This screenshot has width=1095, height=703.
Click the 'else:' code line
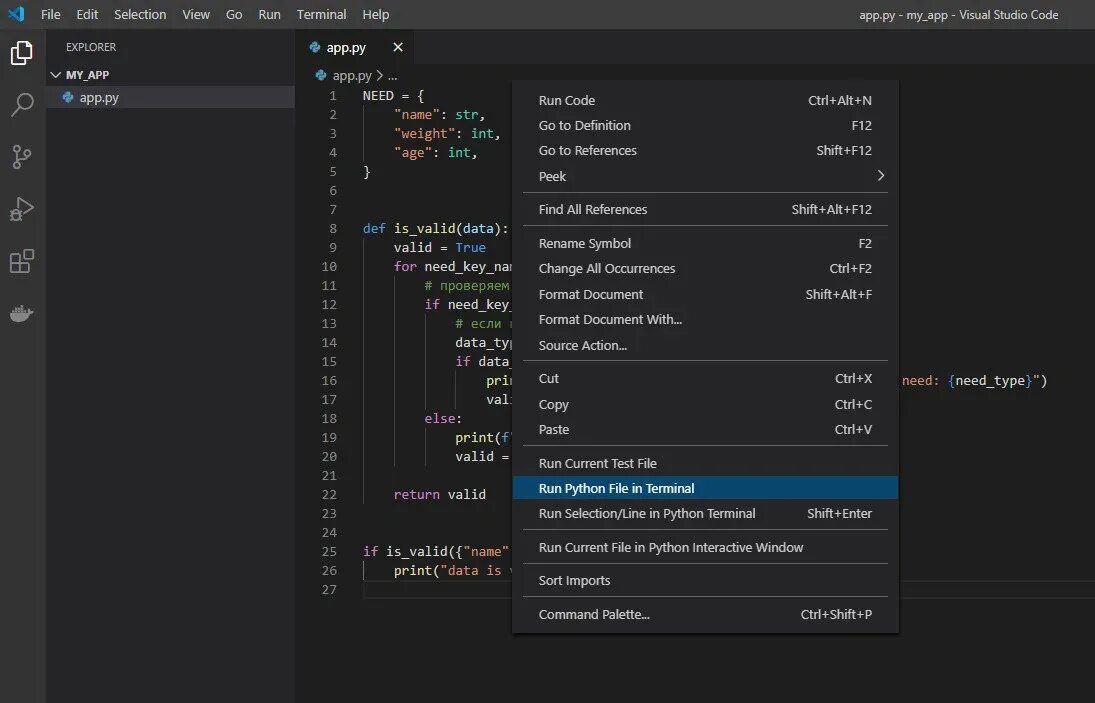[443, 418]
